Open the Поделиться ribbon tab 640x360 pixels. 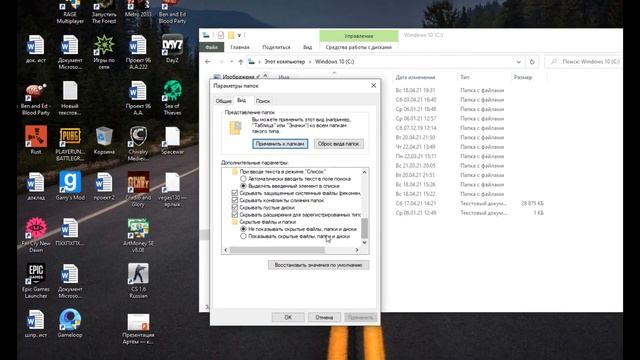pyautogui.click(x=276, y=47)
